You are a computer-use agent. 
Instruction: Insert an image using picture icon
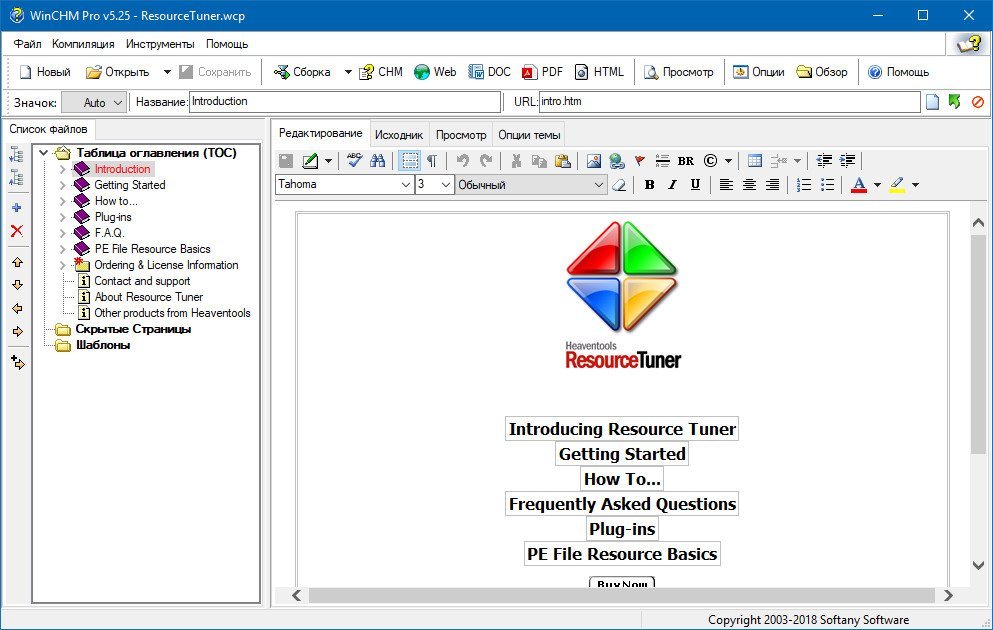593,161
